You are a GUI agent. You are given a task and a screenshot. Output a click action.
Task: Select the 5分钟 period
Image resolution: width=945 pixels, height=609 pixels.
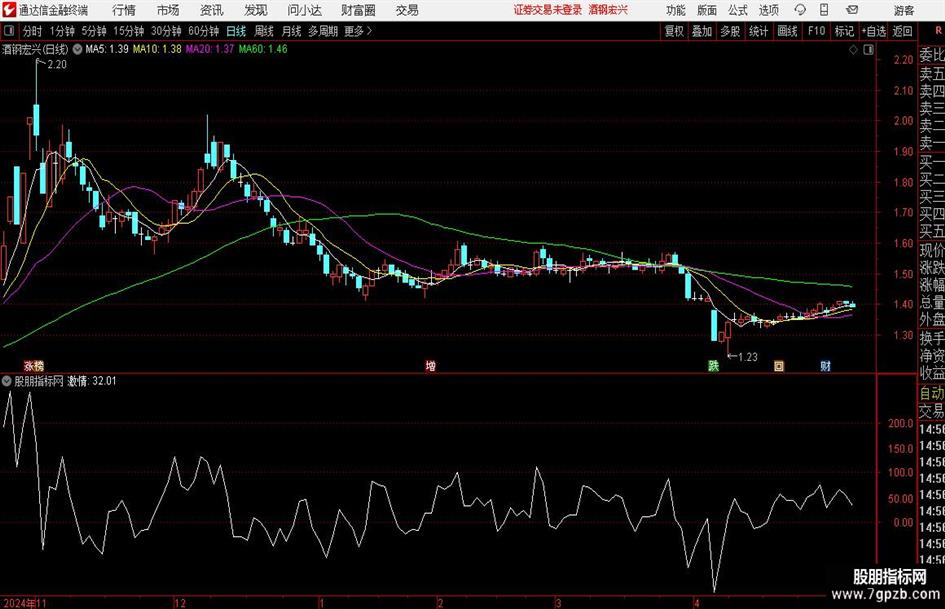94,31
